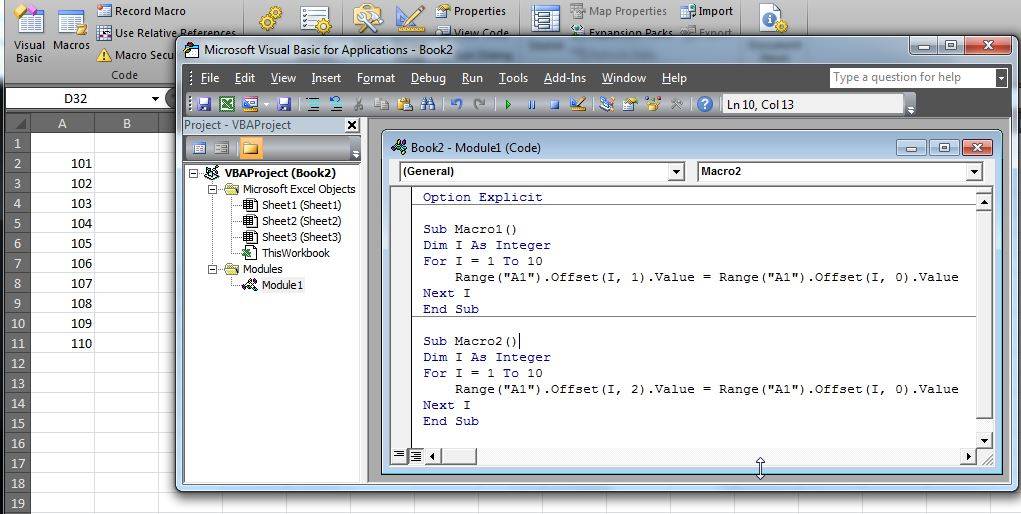Collapse the Modules folder node

point(212,269)
